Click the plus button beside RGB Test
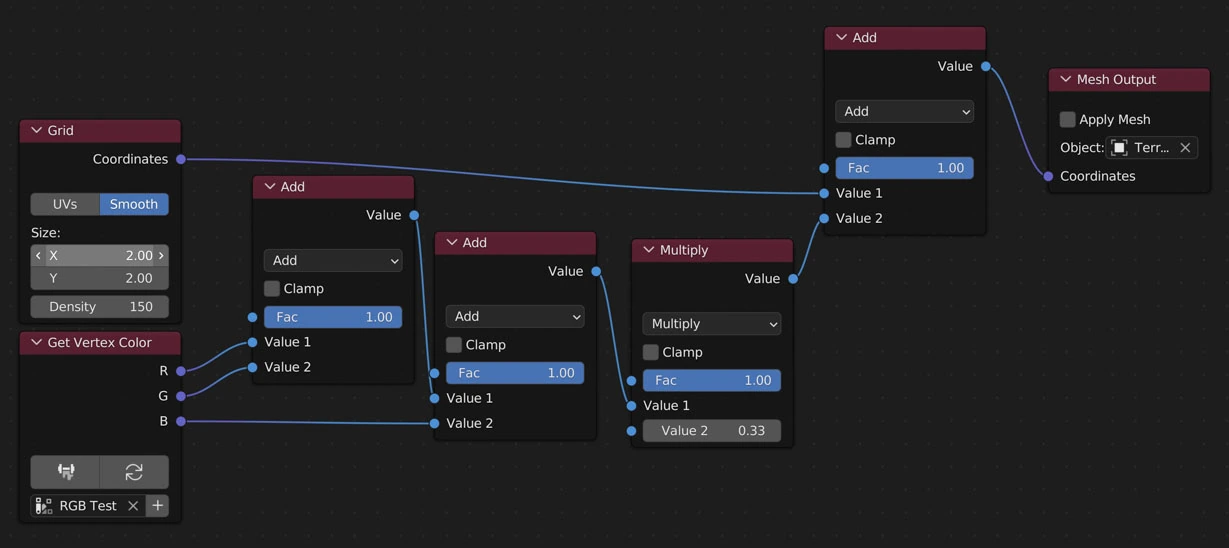This screenshot has width=1229, height=548. coord(157,506)
